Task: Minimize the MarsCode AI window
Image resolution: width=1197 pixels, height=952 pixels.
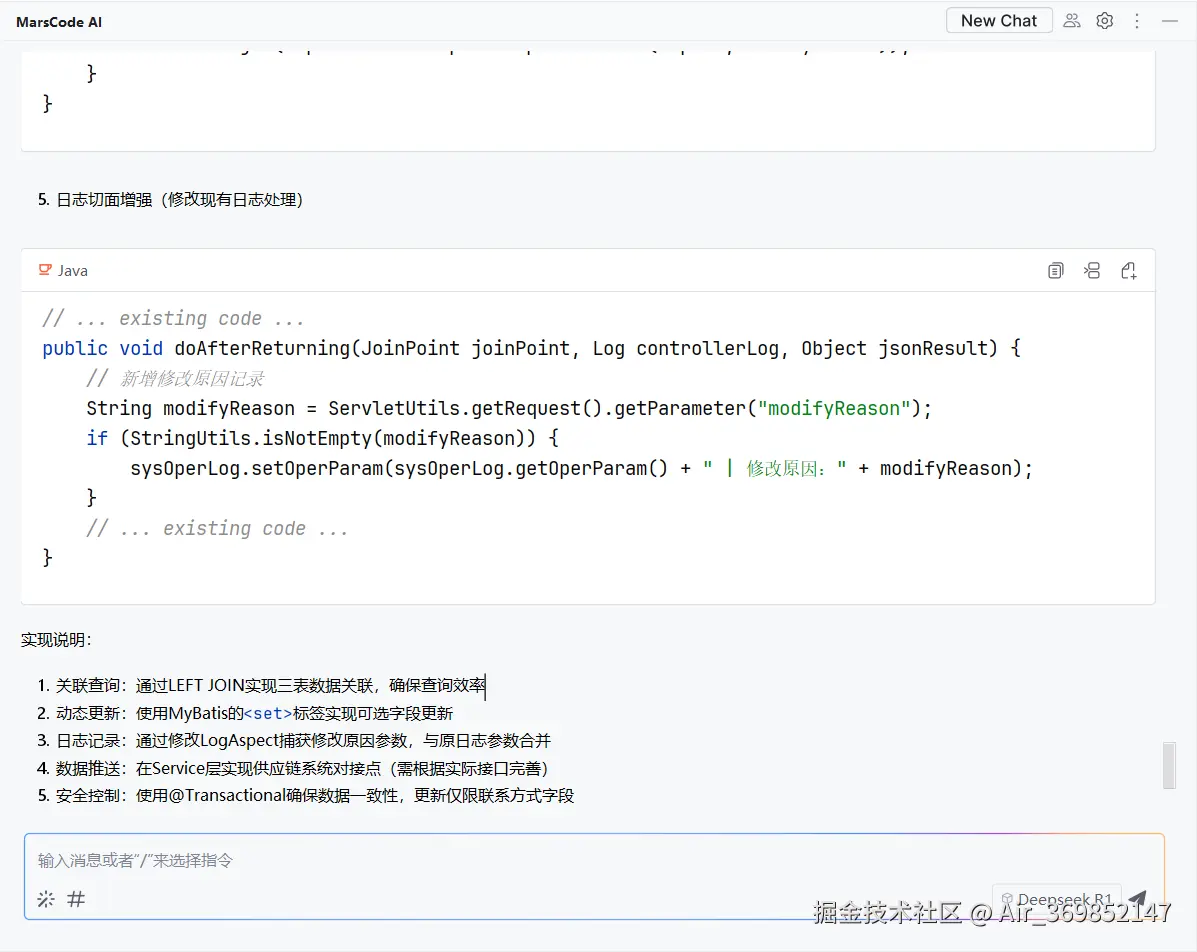Action: click(x=1170, y=20)
